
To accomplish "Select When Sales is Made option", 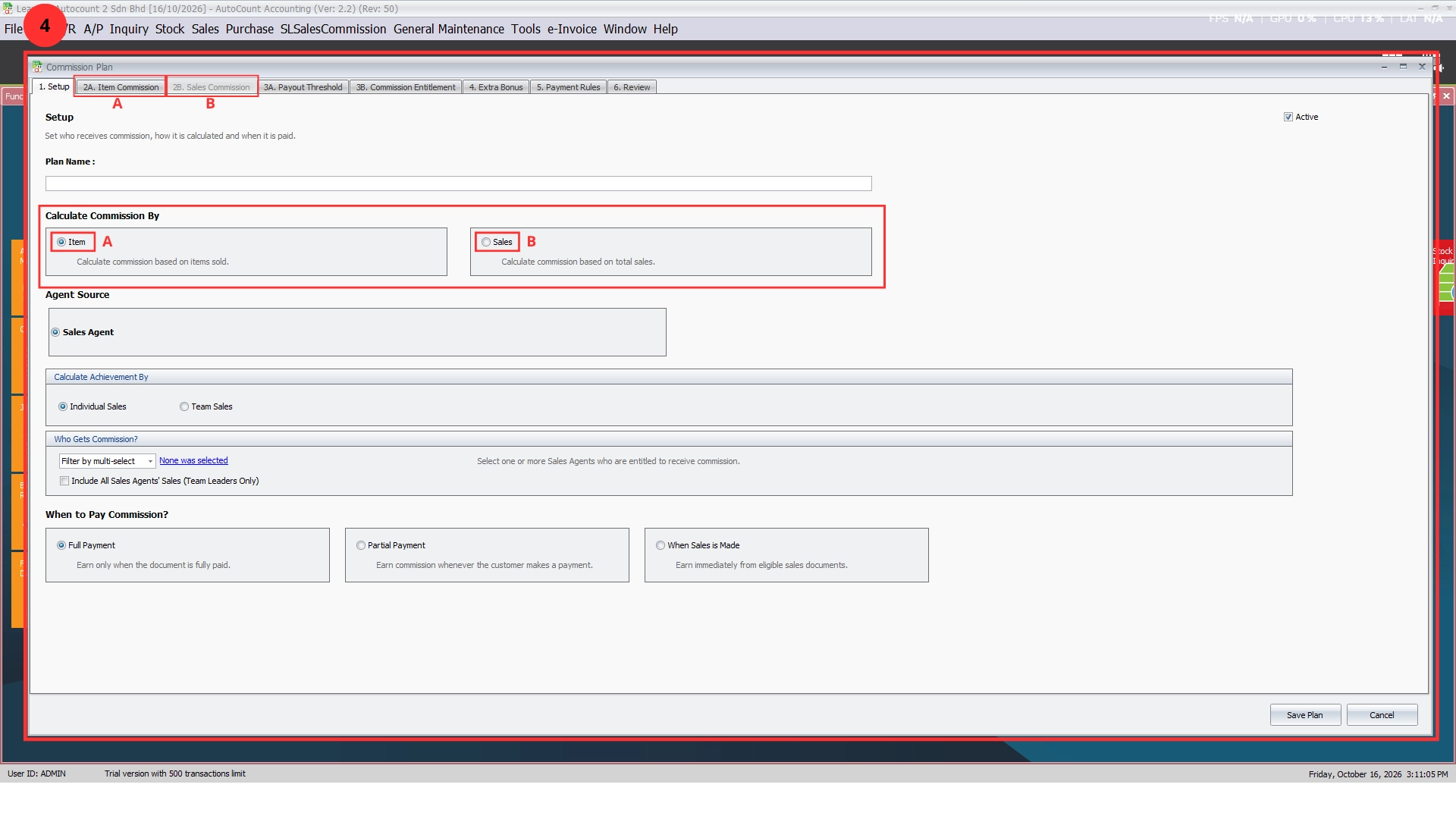I will [x=661, y=545].
